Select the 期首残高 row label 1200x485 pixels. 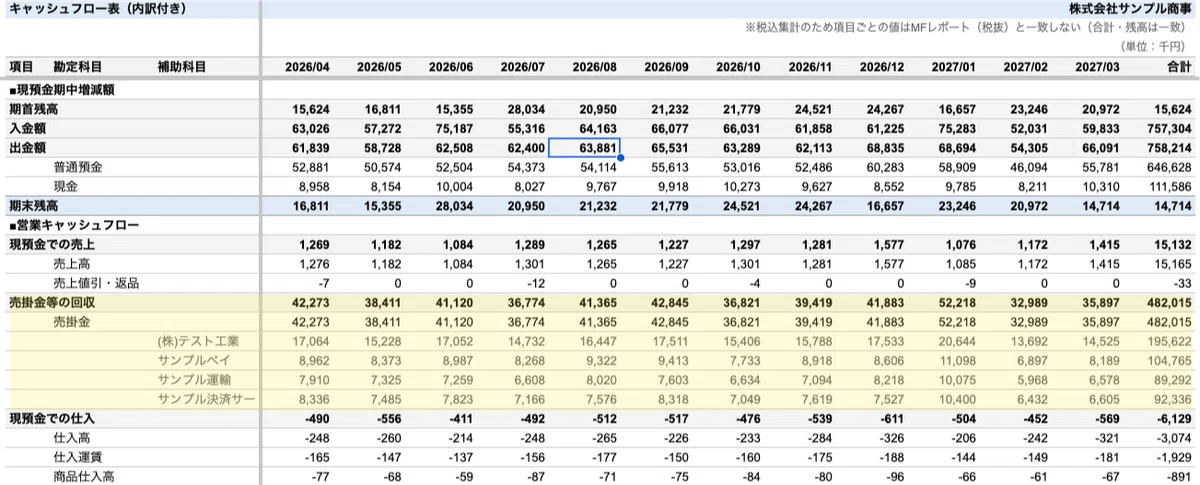pyautogui.click(x=32, y=108)
